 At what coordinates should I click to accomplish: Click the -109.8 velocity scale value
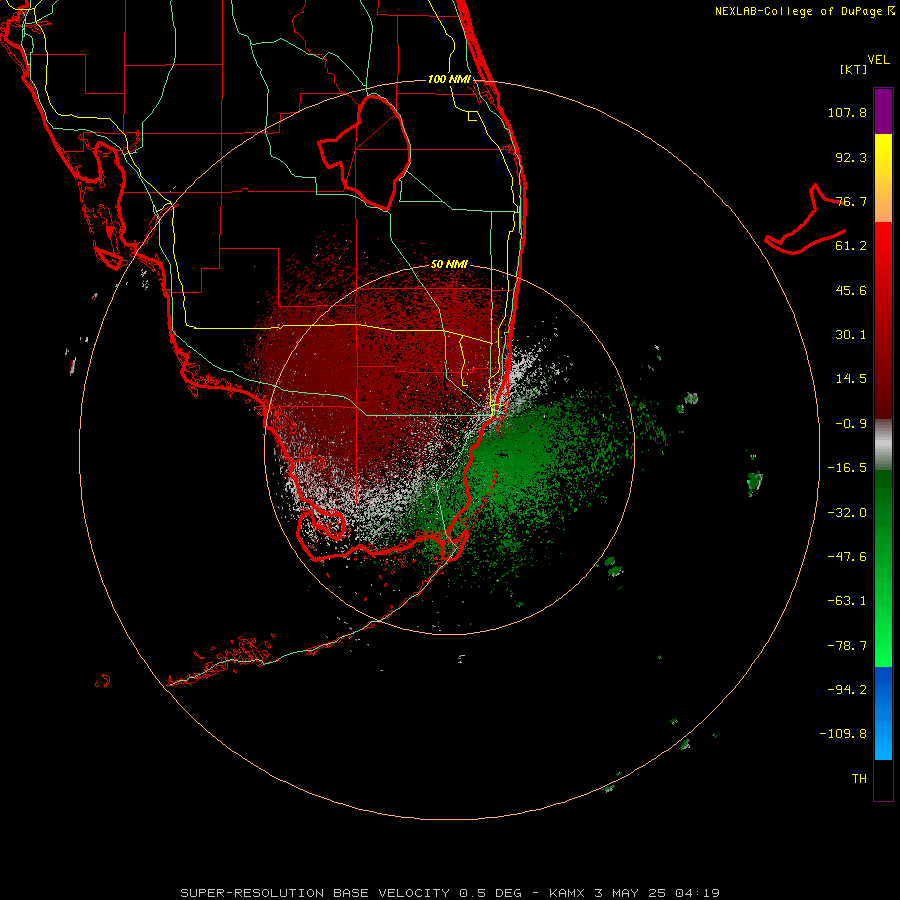843,734
